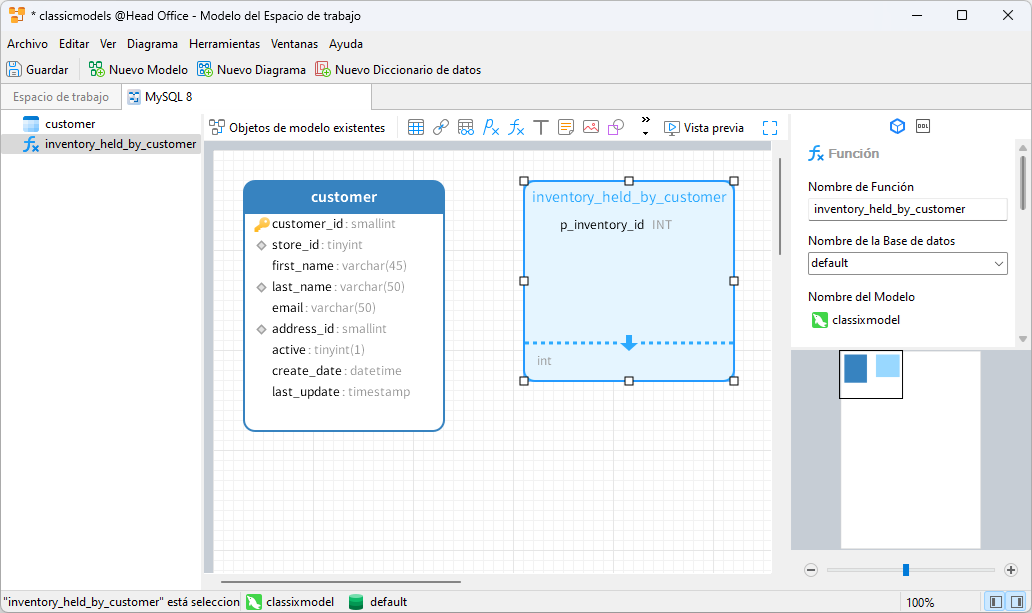Insert an image with the picture tool
This screenshot has width=1032, height=613.
click(x=591, y=128)
